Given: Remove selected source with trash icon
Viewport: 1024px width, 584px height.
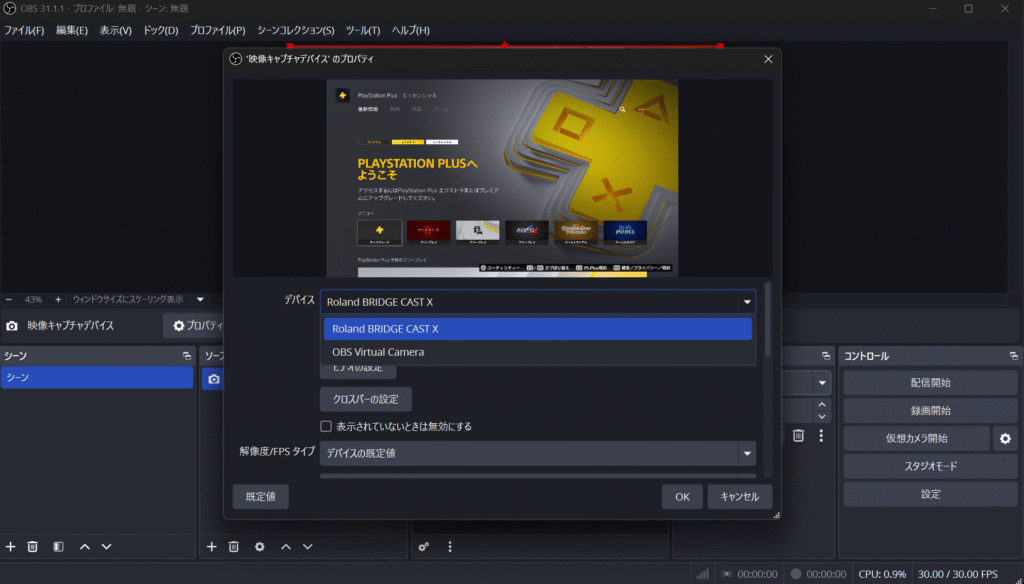Looking at the screenshot, I should point(234,547).
